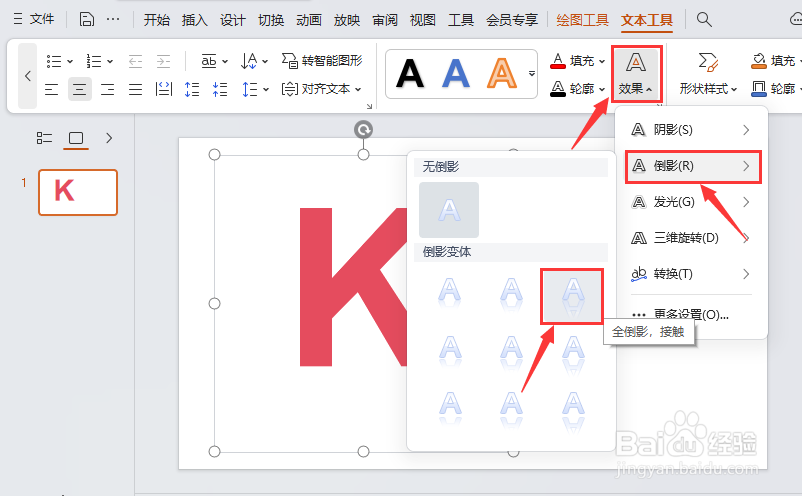The height and width of the screenshot is (496, 802).
Task: Switch to the 动画 tab
Action: 308,20
